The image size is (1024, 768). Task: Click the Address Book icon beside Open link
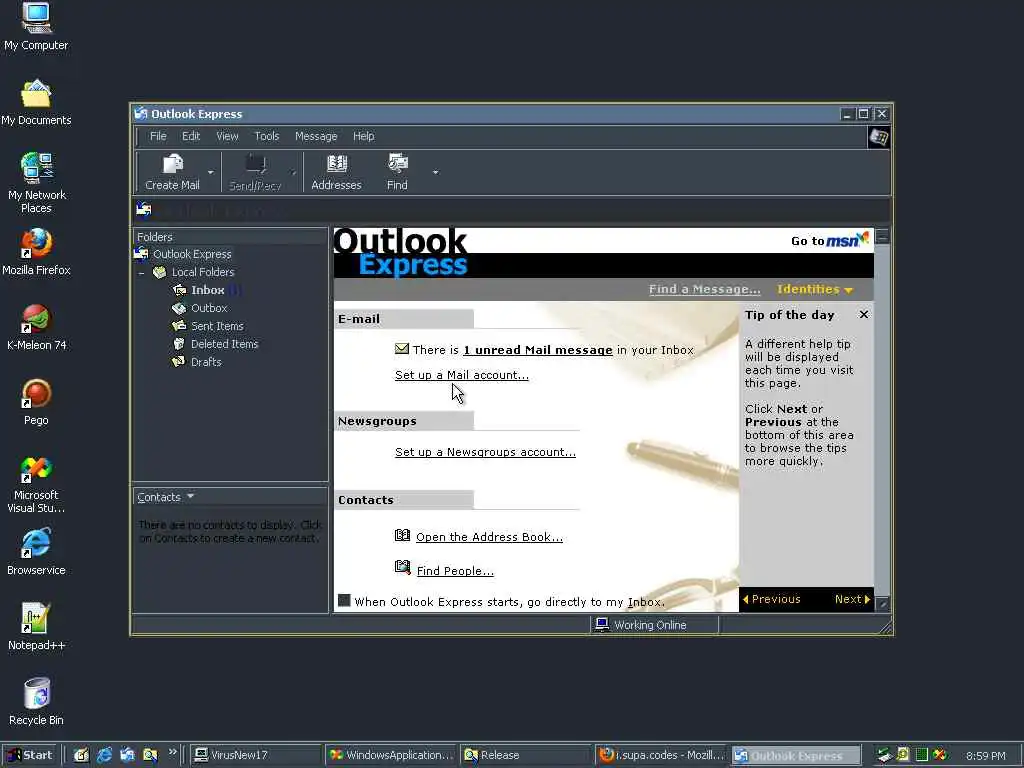click(402, 536)
